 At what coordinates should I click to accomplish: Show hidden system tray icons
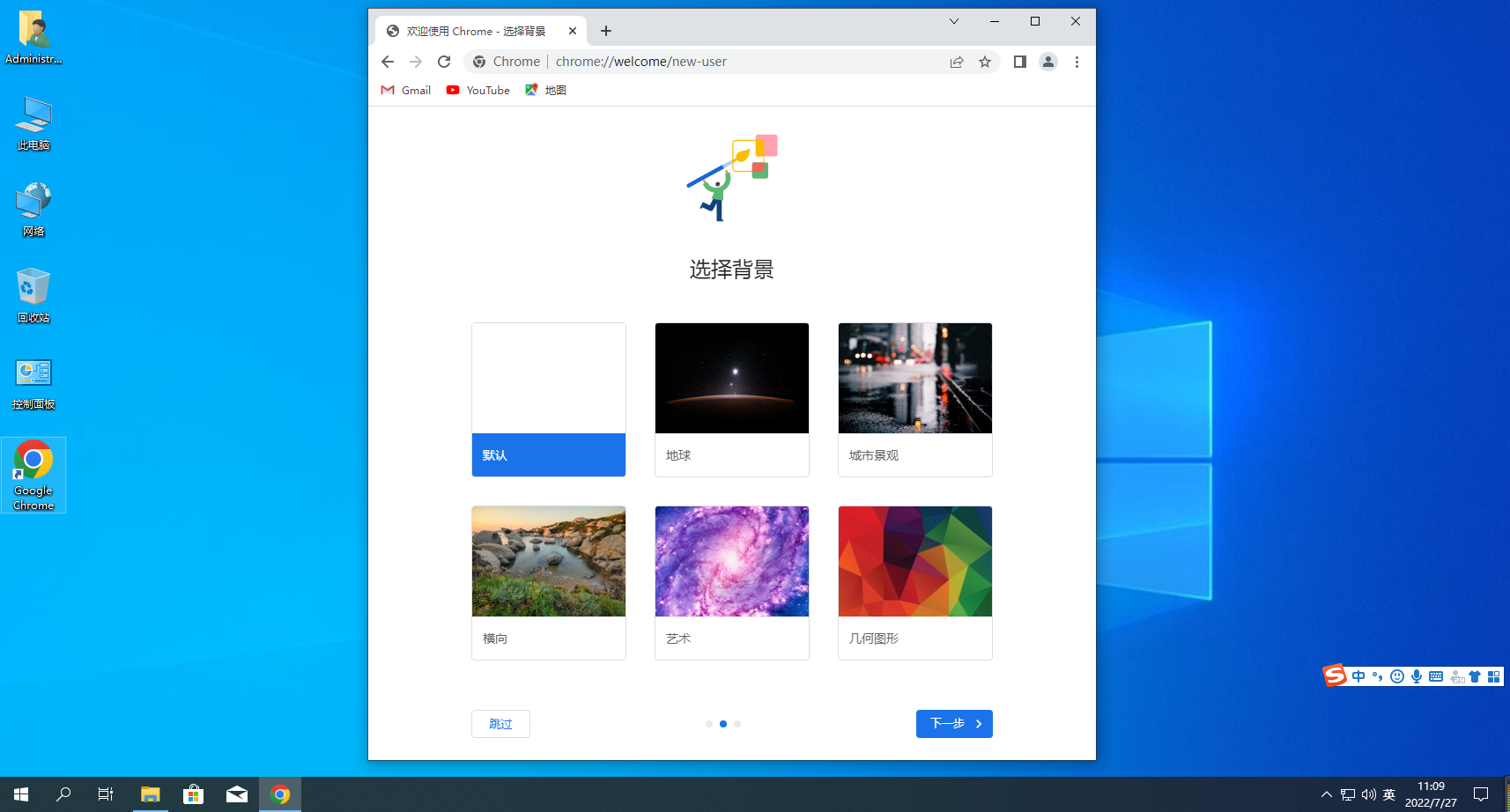click(x=1327, y=794)
